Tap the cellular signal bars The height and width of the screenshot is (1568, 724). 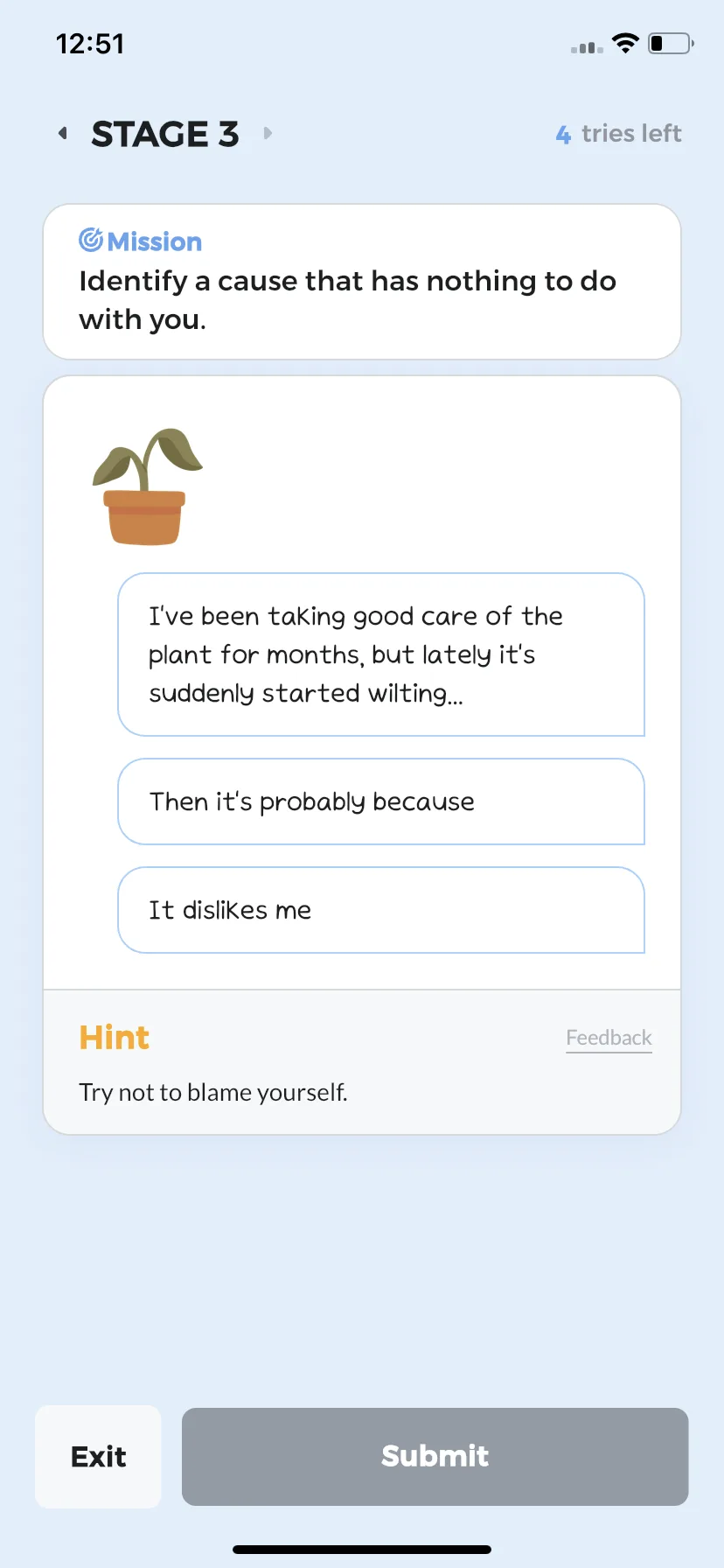[x=587, y=47]
